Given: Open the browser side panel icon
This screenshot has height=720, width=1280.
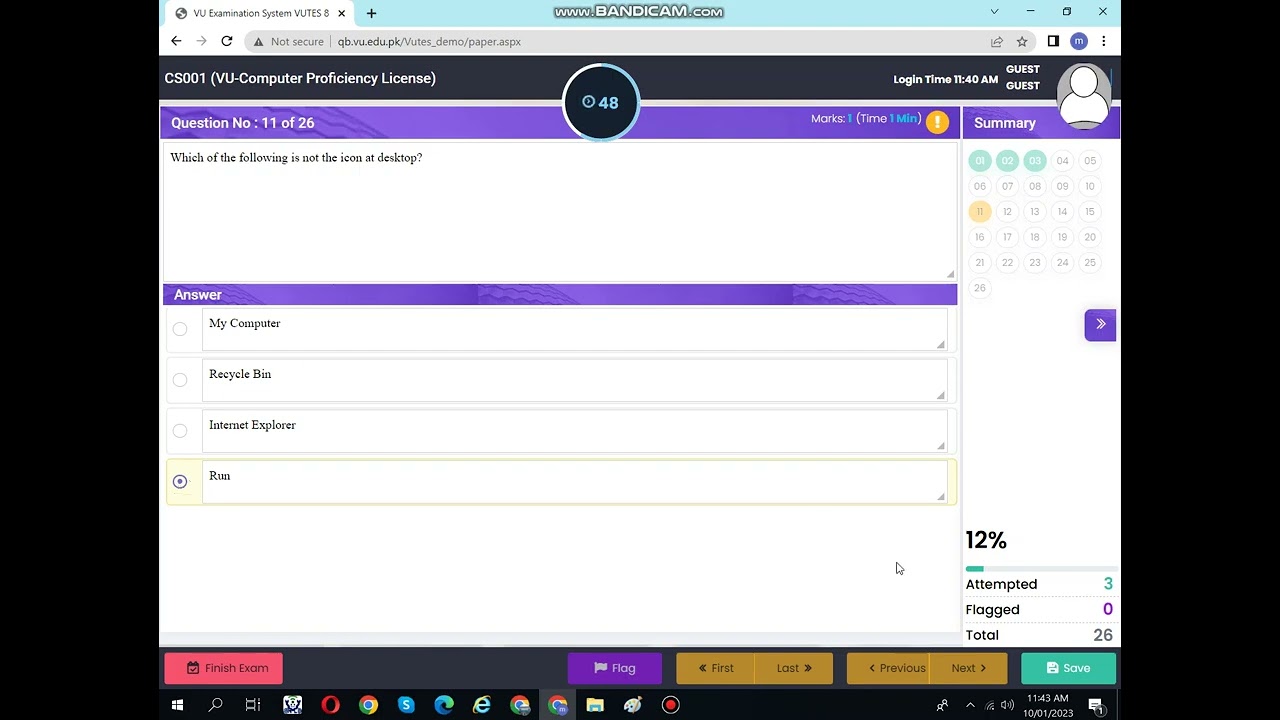Looking at the screenshot, I should tap(1053, 41).
